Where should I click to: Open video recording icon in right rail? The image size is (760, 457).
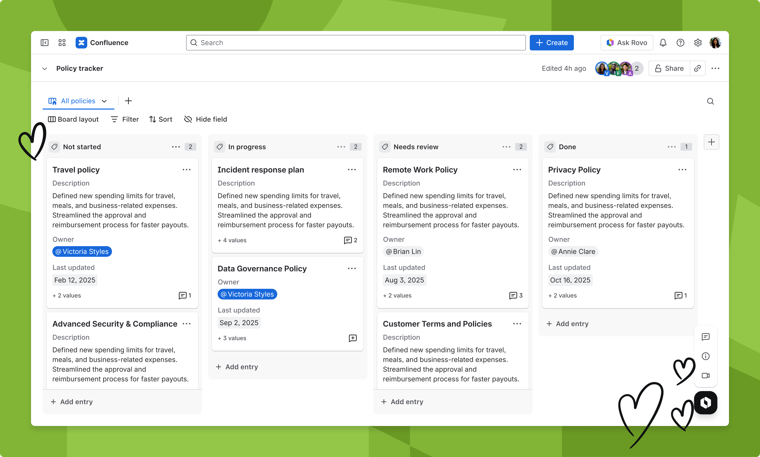pos(706,376)
